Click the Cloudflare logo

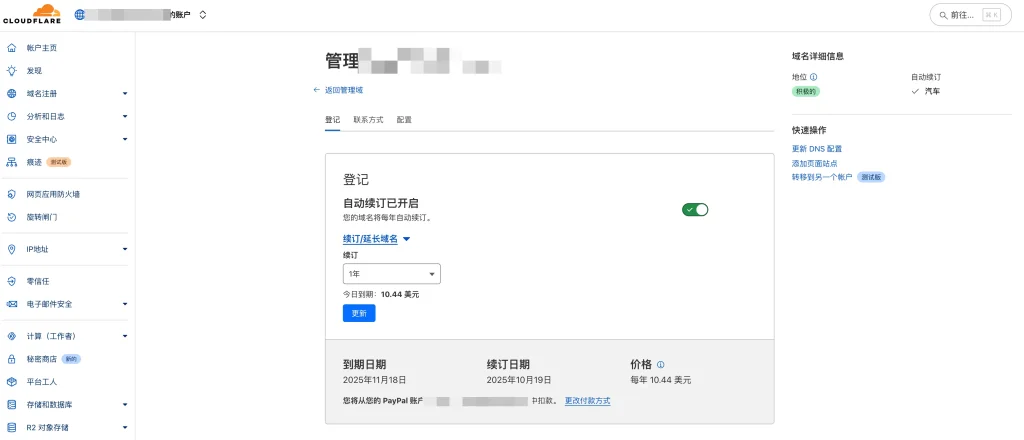tap(32, 14)
